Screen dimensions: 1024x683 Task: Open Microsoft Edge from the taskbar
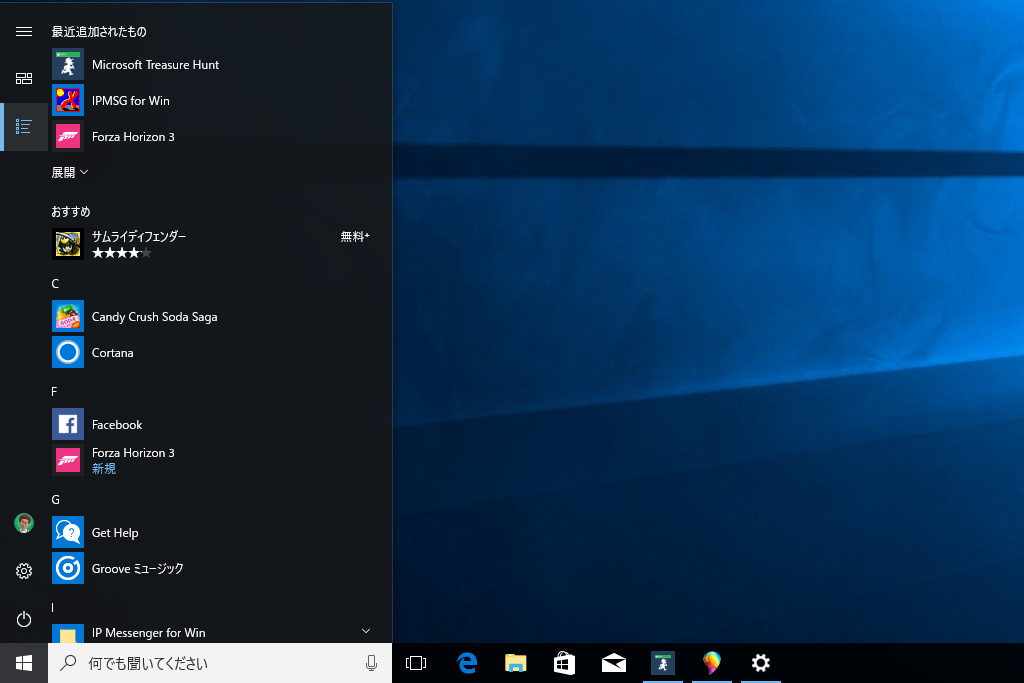(x=467, y=663)
